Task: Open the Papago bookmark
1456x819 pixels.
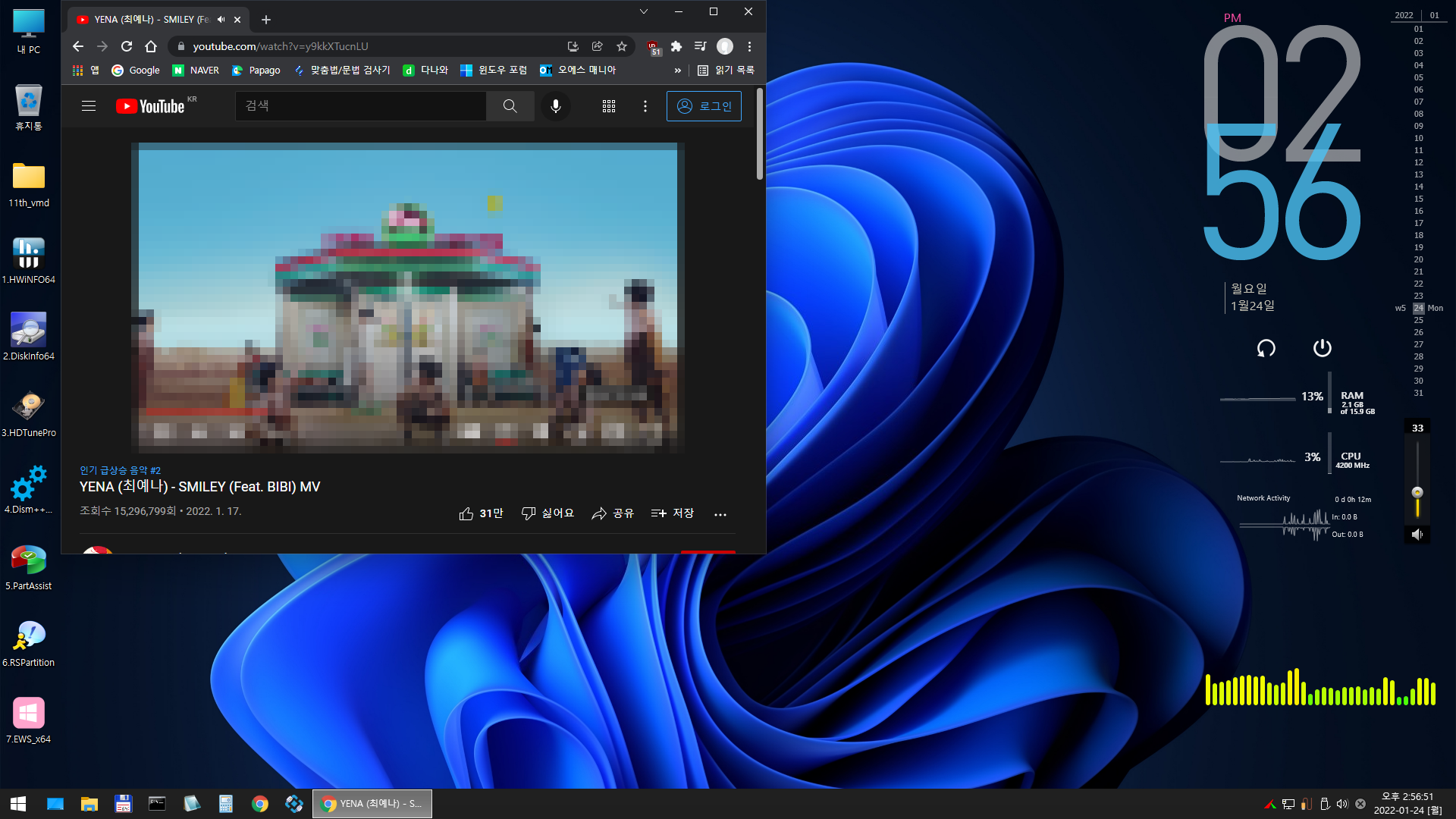Action: [256, 70]
